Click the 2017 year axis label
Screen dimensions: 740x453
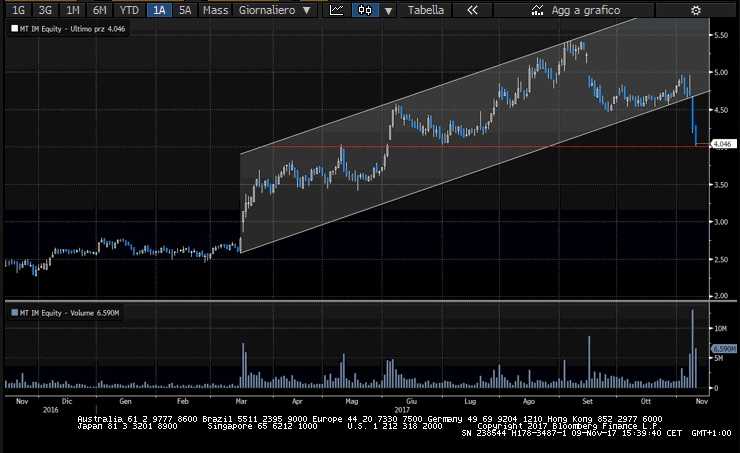[x=402, y=410]
